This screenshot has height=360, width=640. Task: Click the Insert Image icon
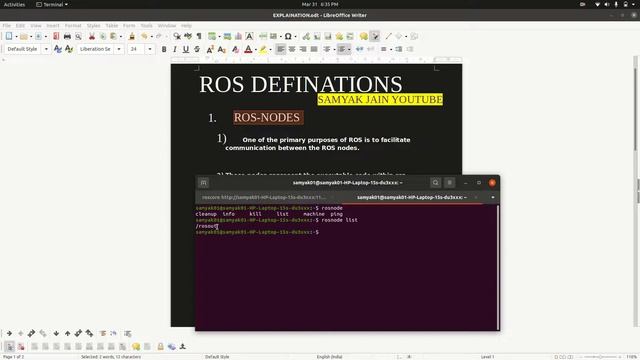pyautogui.click(x=227, y=36)
